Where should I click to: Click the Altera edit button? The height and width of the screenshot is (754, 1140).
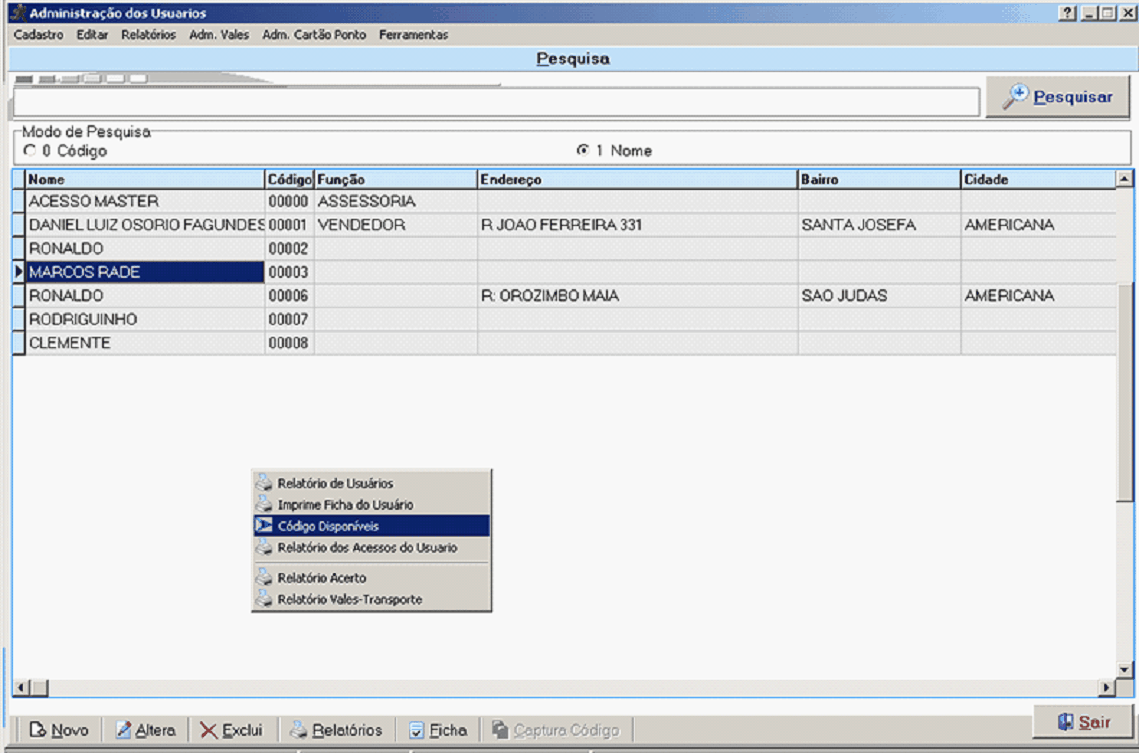(145, 730)
